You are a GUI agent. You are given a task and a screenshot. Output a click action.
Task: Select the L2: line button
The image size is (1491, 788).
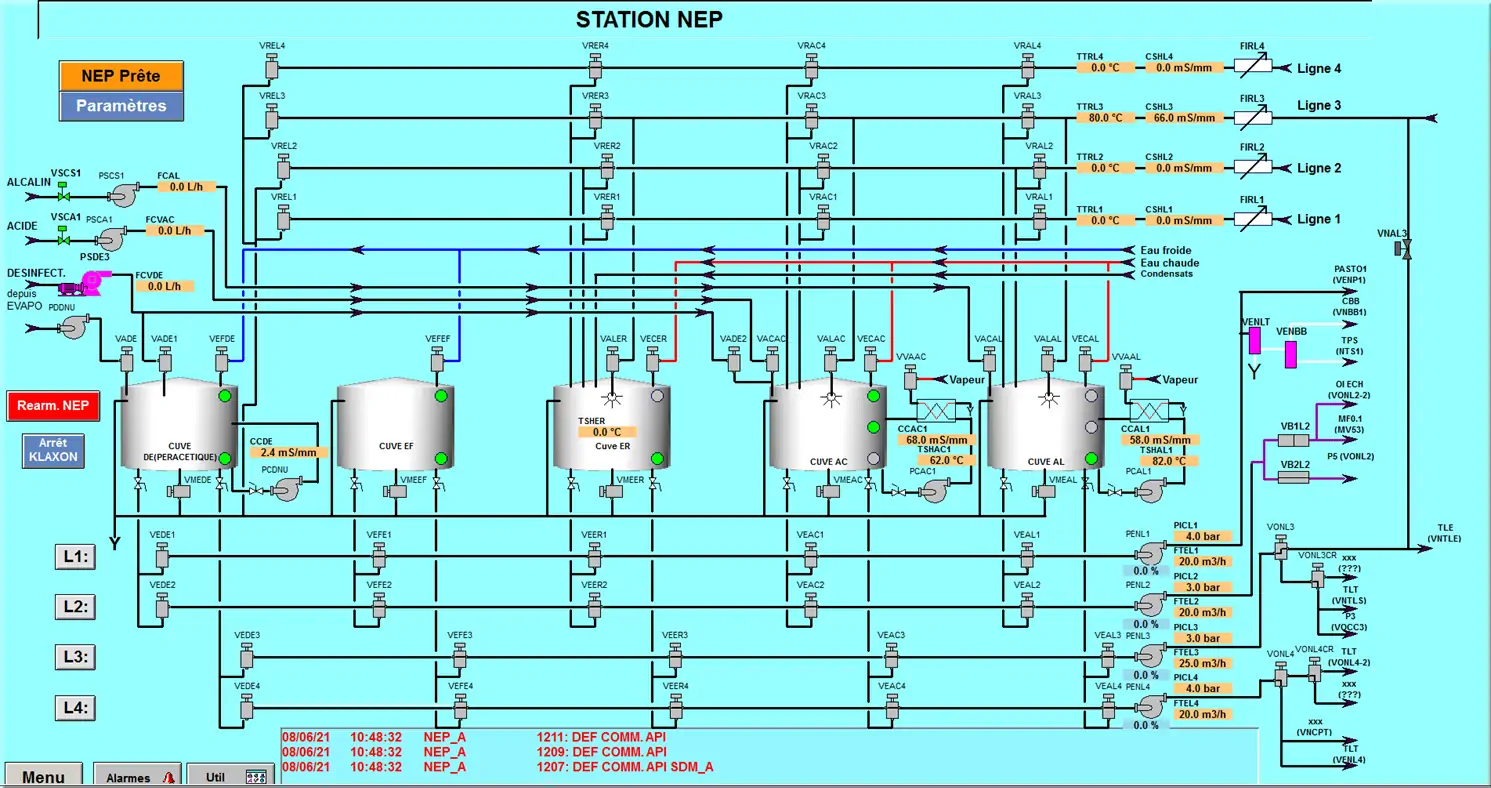point(76,607)
